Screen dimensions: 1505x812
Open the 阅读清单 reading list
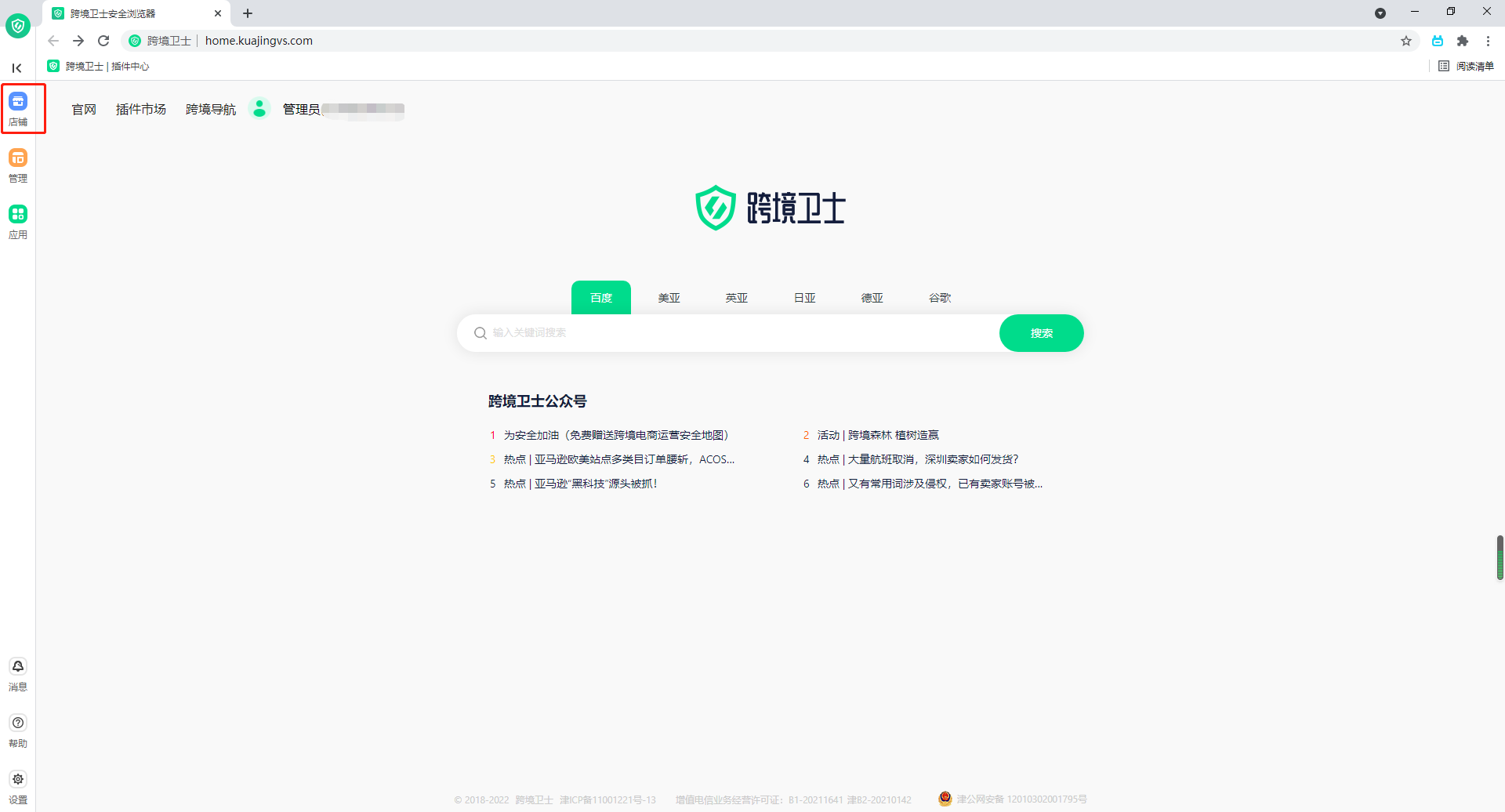pos(1466,66)
